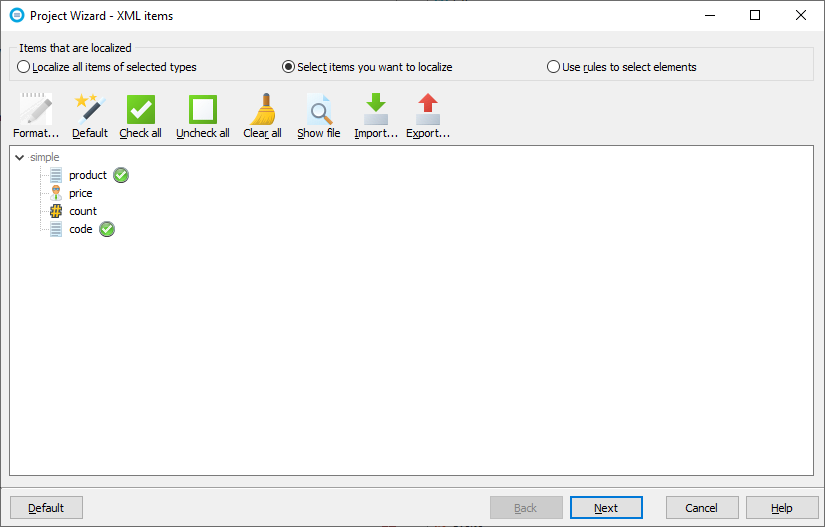Toggle green check mark beside product

click(x=121, y=175)
